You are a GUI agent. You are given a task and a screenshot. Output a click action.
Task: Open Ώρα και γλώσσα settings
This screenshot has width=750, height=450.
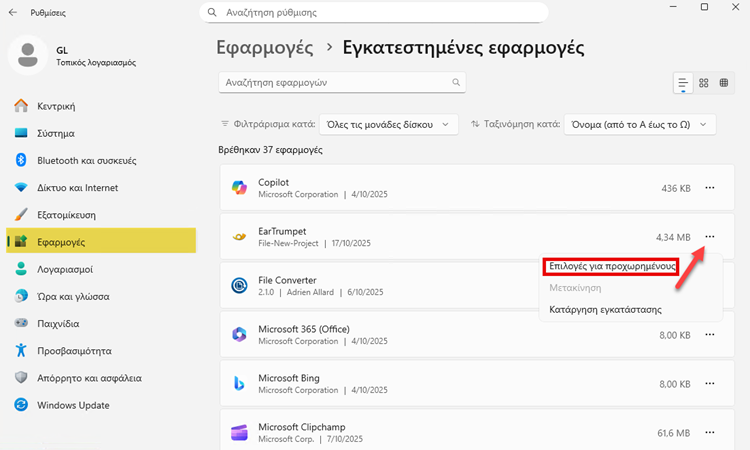(x=101, y=297)
